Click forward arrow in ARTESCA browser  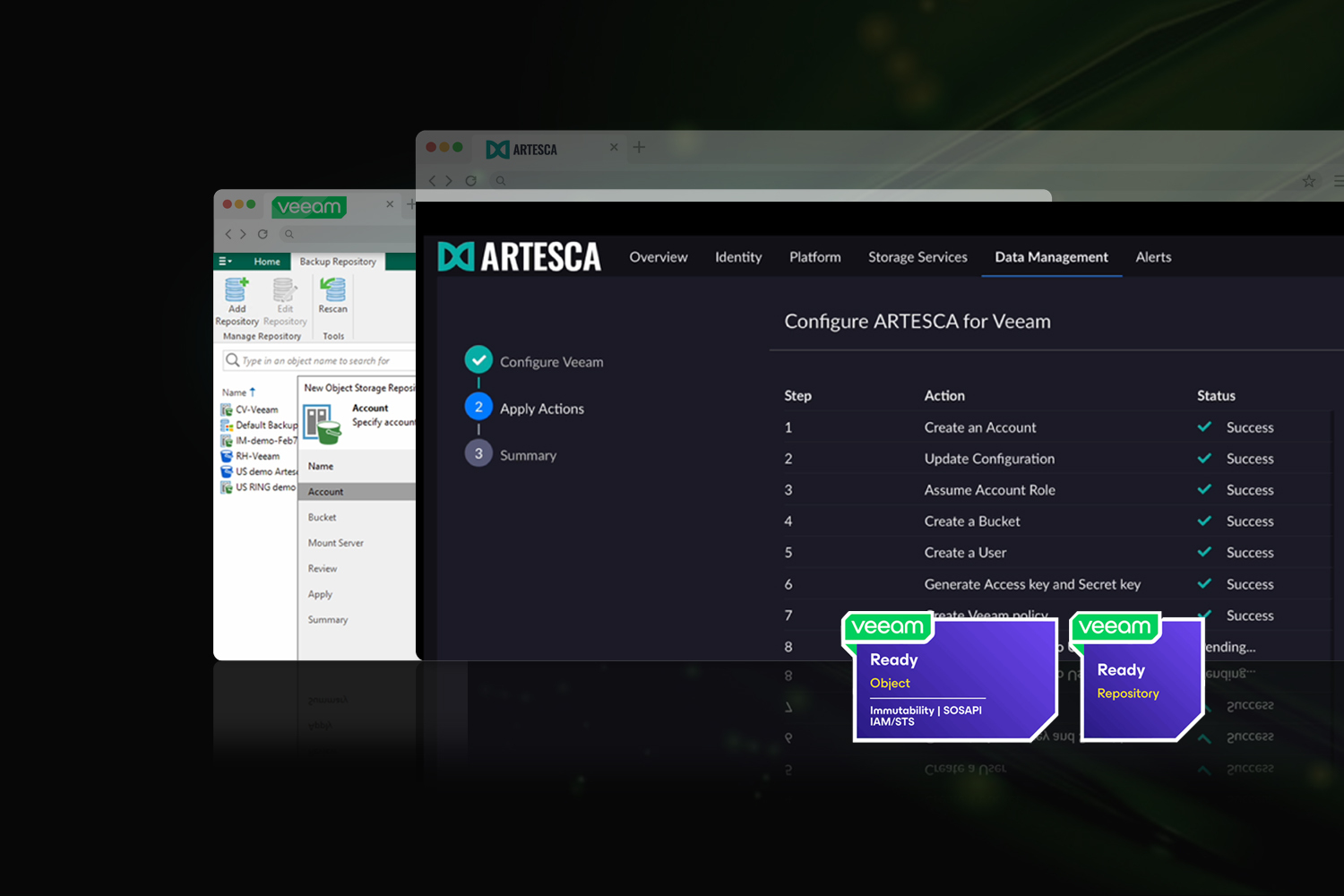pos(449,181)
